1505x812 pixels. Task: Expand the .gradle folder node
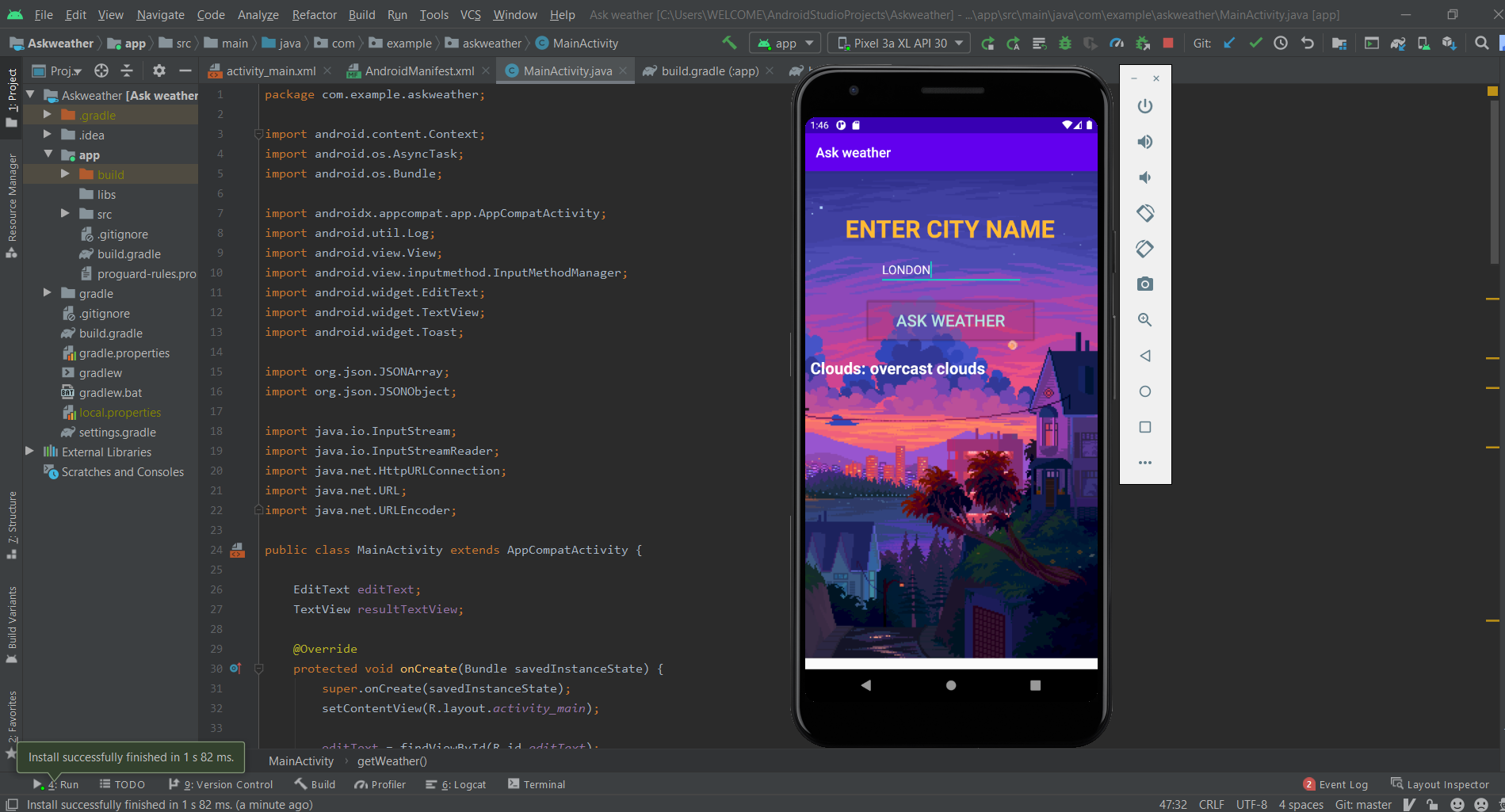click(48, 115)
